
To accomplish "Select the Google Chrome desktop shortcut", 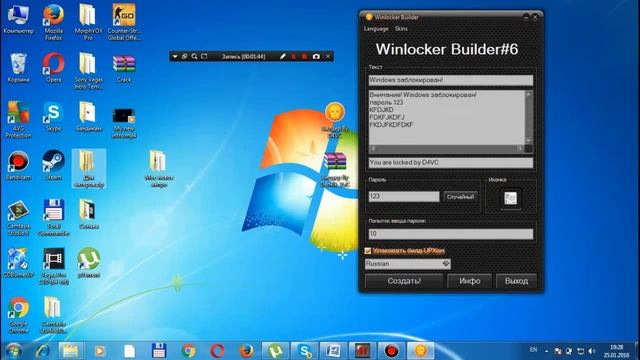I will pos(18,315).
